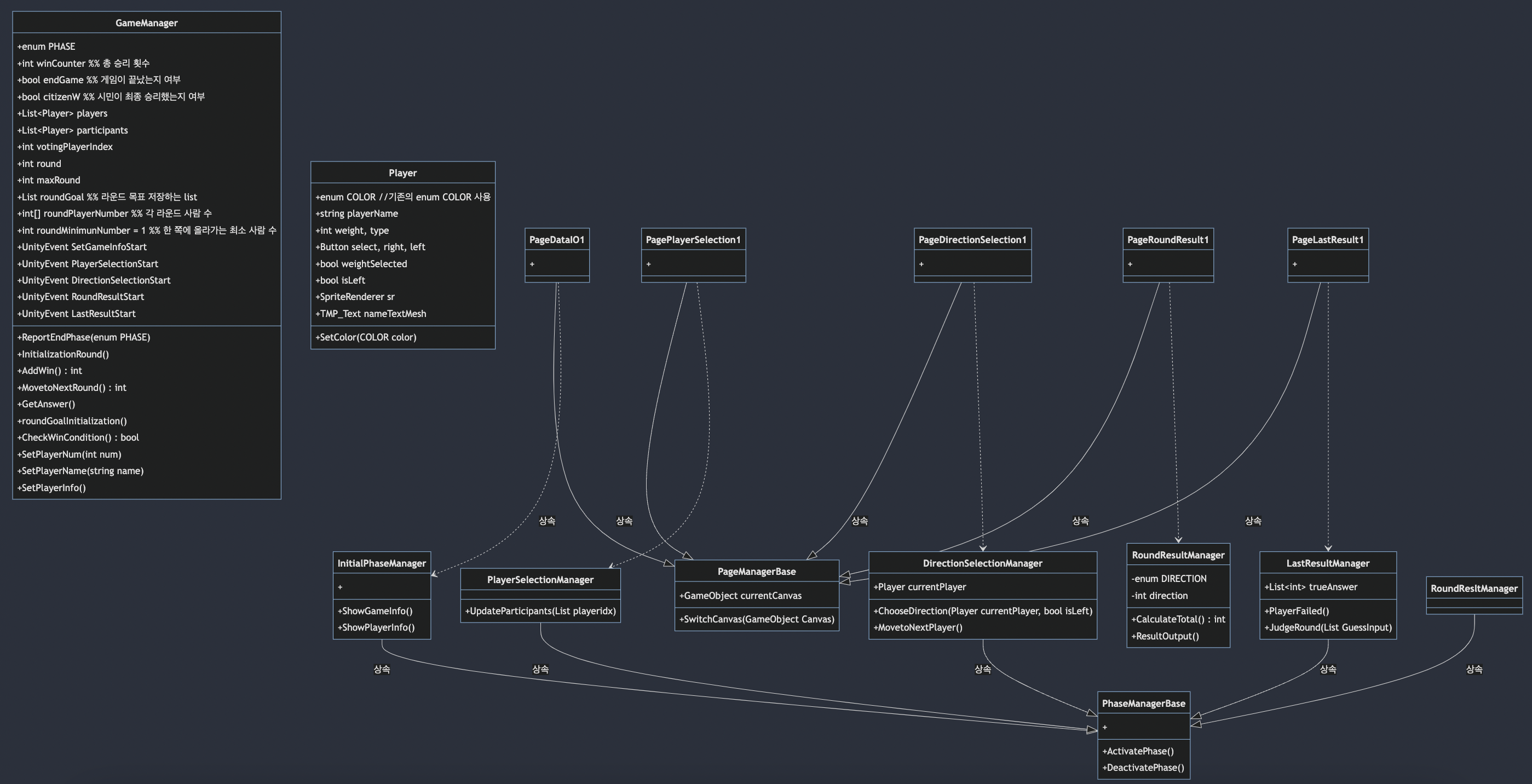Click the +UnityEvent LastResultStart attribute

(x=76, y=314)
